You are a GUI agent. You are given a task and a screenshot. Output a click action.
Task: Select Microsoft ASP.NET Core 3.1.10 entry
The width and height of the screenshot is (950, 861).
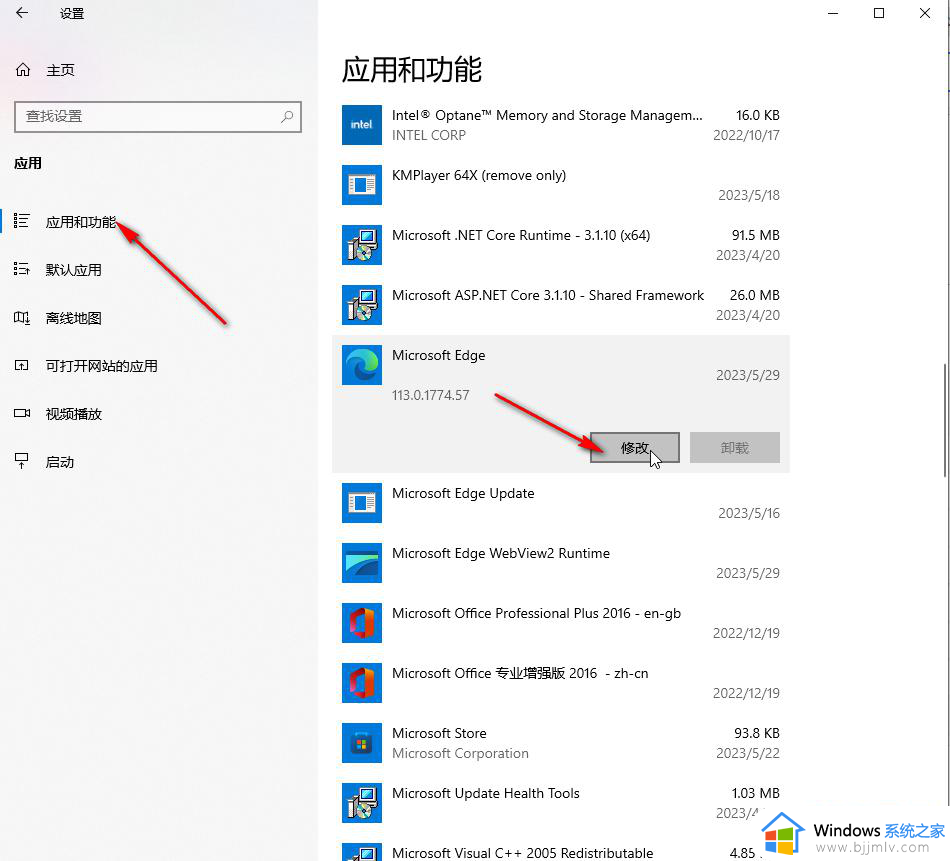[x=560, y=305]
